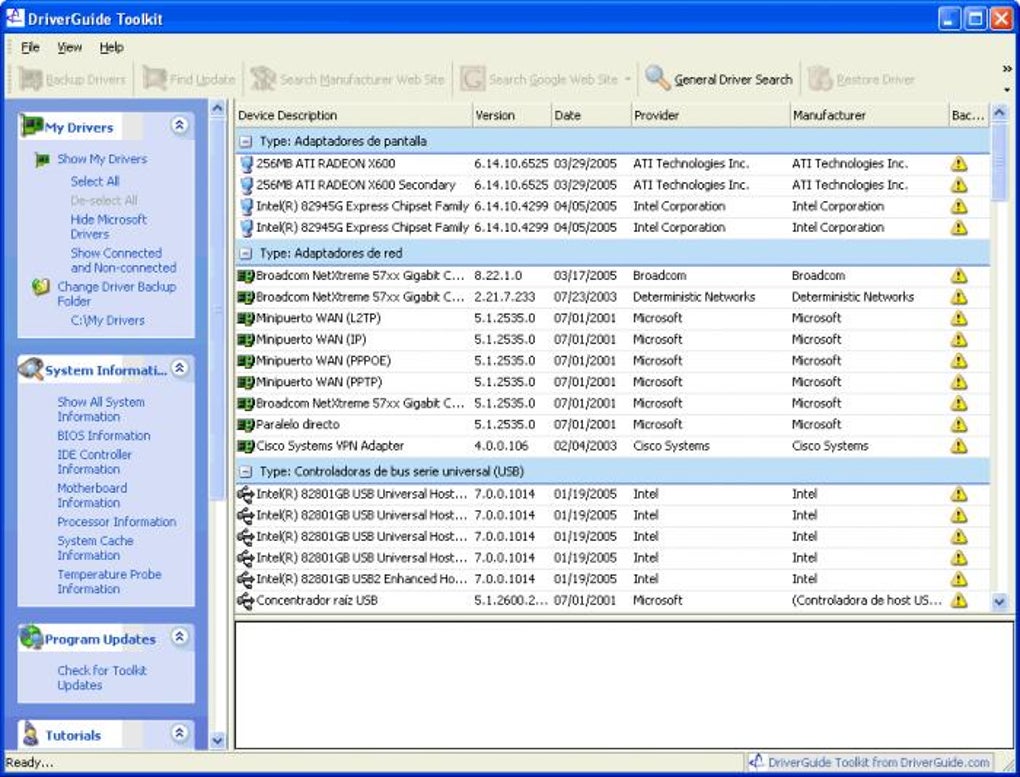
Task: Click the Restore Driver toolbar icon
Action: 820,79
